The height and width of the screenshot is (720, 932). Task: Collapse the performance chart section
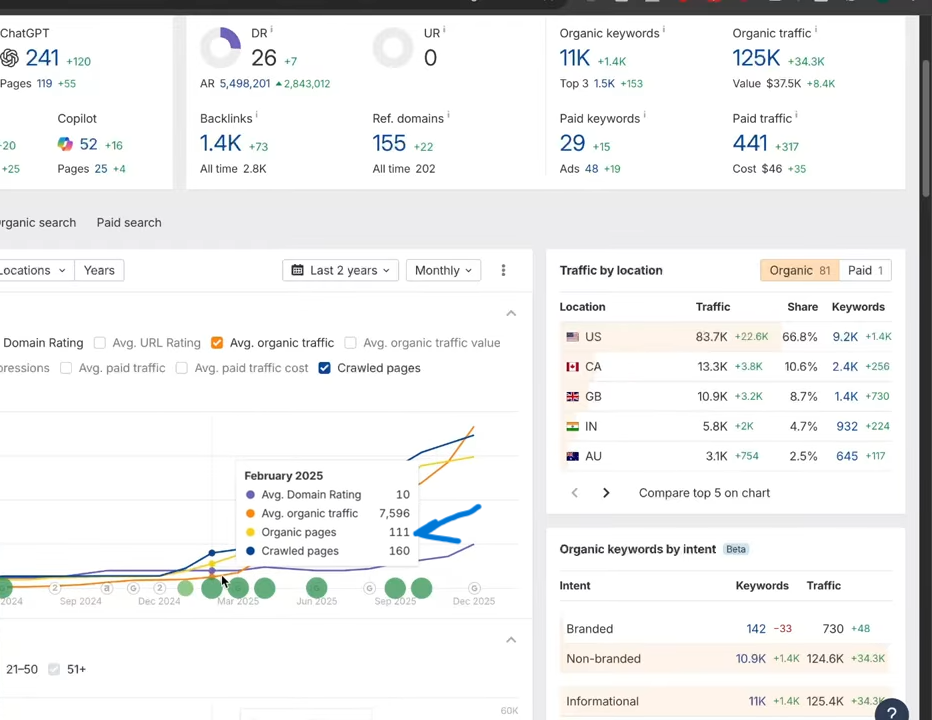point(511,313)
